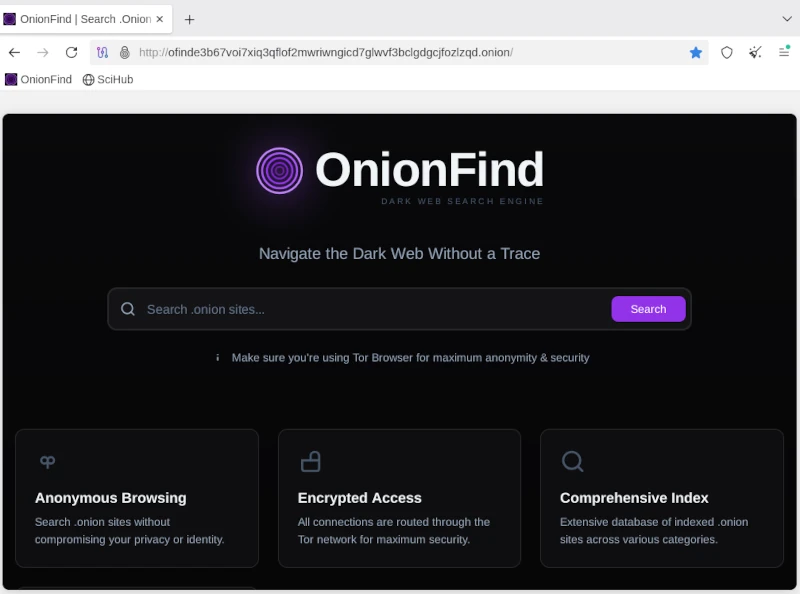Click the OnionFind spiral logo
This screenshot has width=800, height=594.
point(279,170)
